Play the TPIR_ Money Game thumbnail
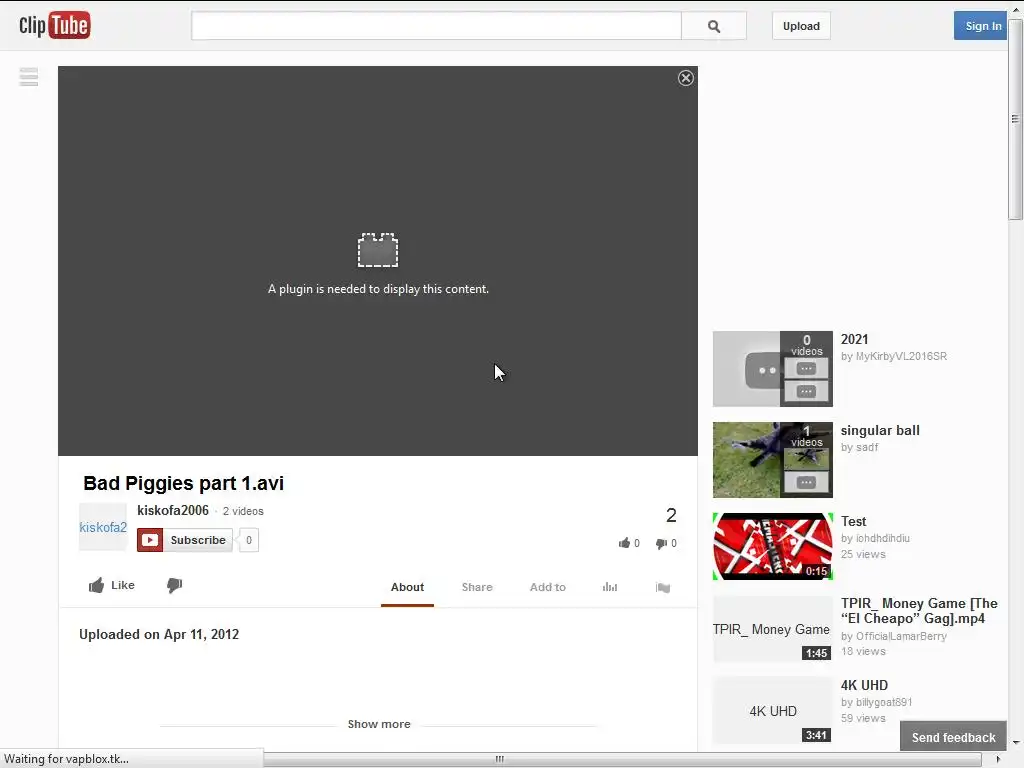The width and height of the screenshot is (1024, 768). point(773,629)
